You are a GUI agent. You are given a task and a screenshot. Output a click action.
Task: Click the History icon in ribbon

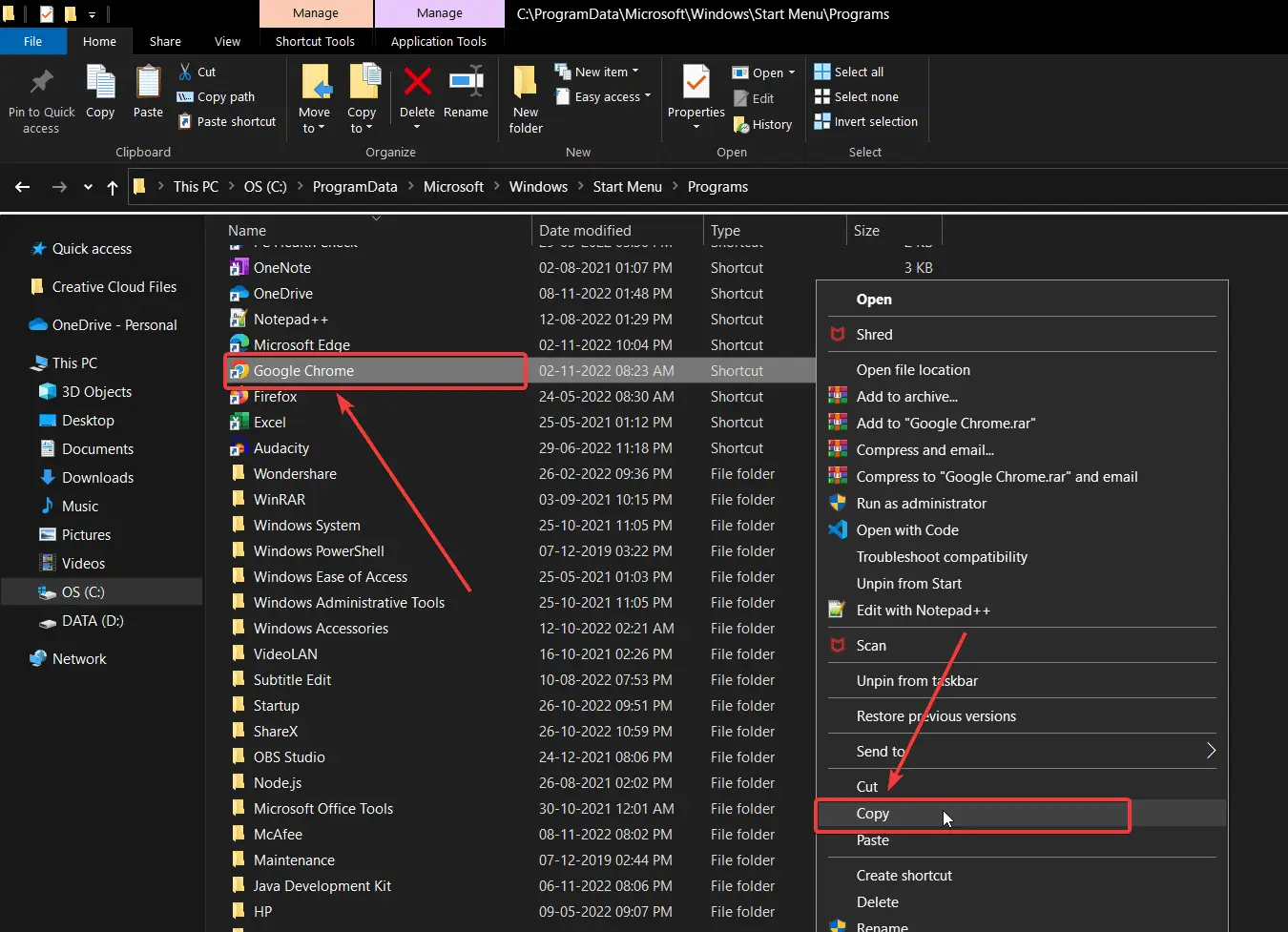pyautogui.click(x=741, y=124)
